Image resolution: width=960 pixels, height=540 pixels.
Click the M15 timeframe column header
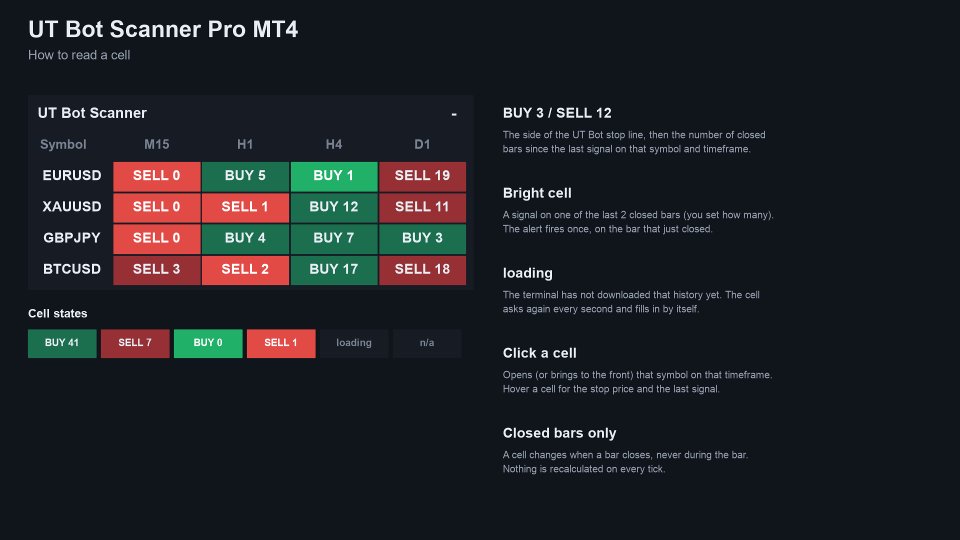coord(157,144)
